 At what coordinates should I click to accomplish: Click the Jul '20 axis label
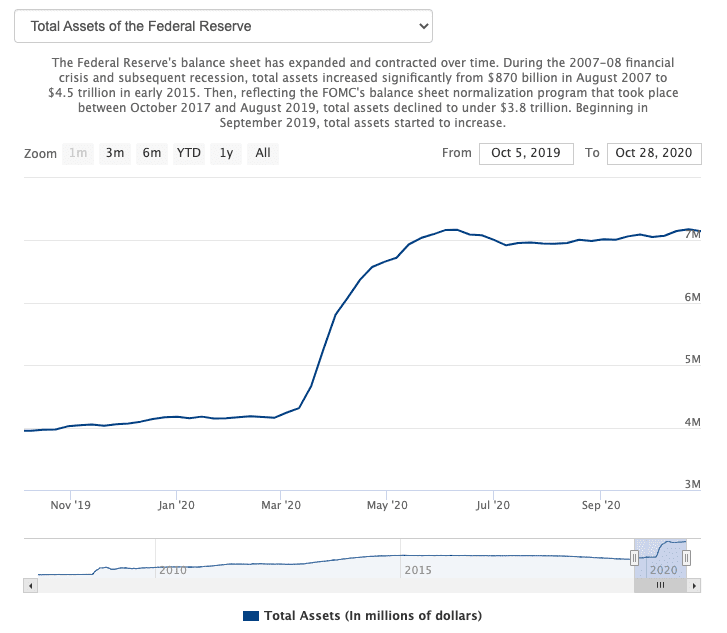(493, 505)
